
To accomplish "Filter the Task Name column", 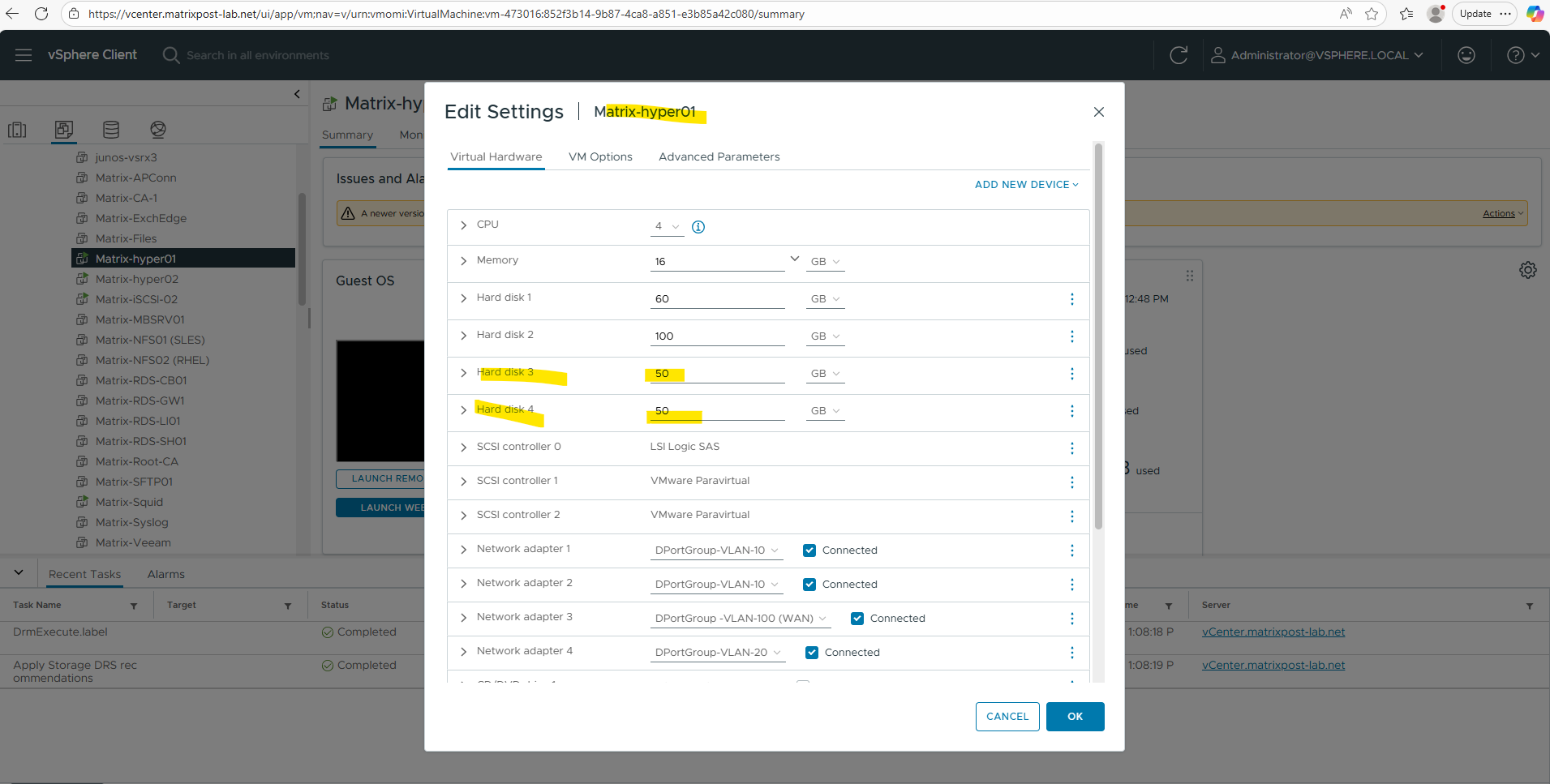I will 134,606.
